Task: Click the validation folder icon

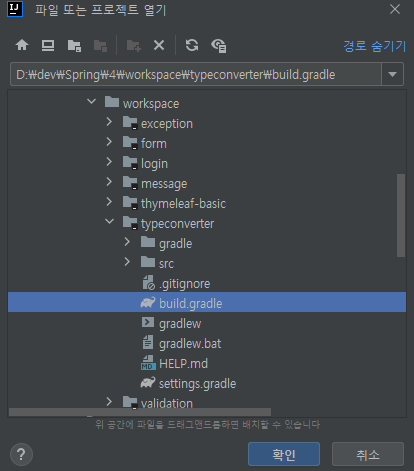Action: (x=130, y=403)
